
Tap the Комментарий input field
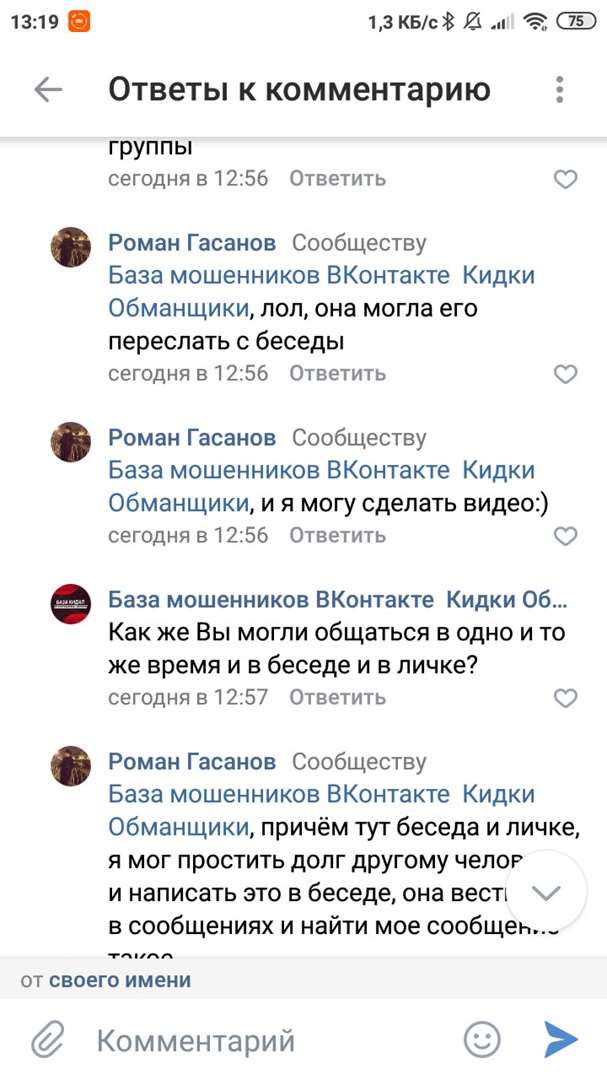270,1040
